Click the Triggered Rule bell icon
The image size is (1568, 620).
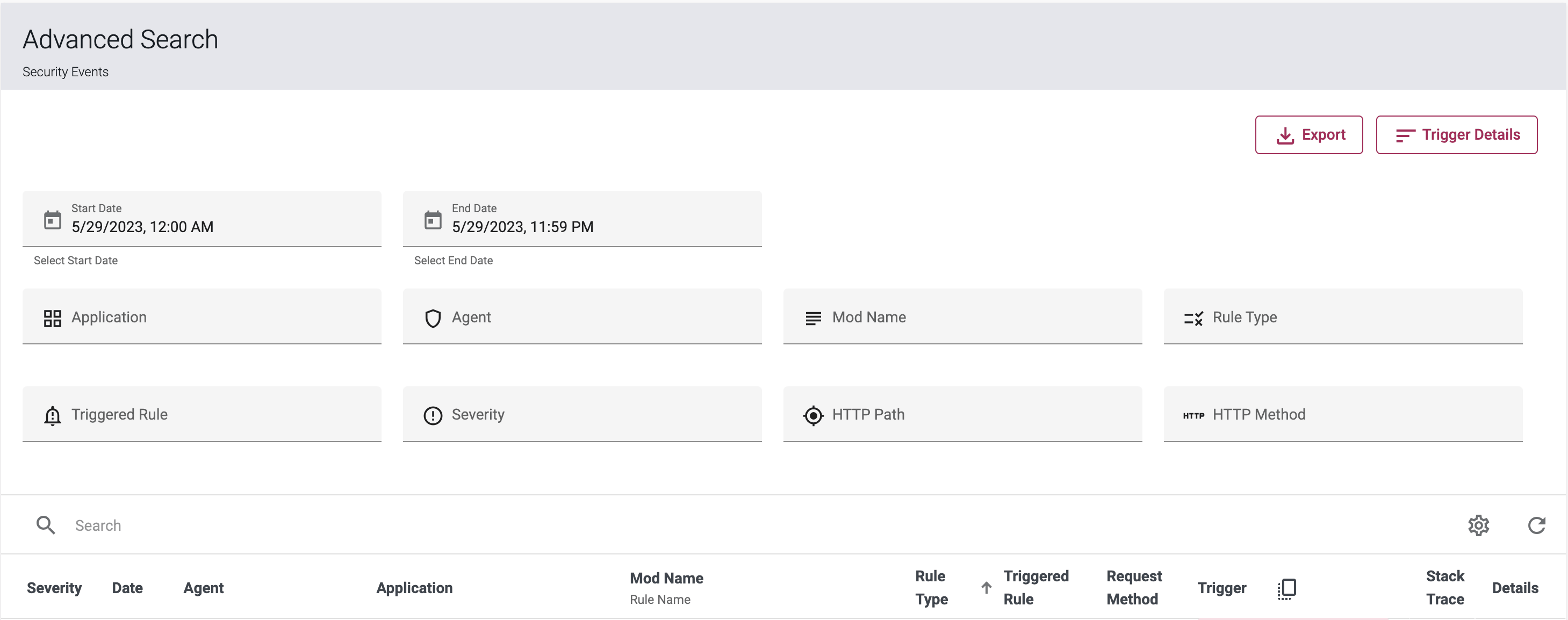(x=52, y=415)
